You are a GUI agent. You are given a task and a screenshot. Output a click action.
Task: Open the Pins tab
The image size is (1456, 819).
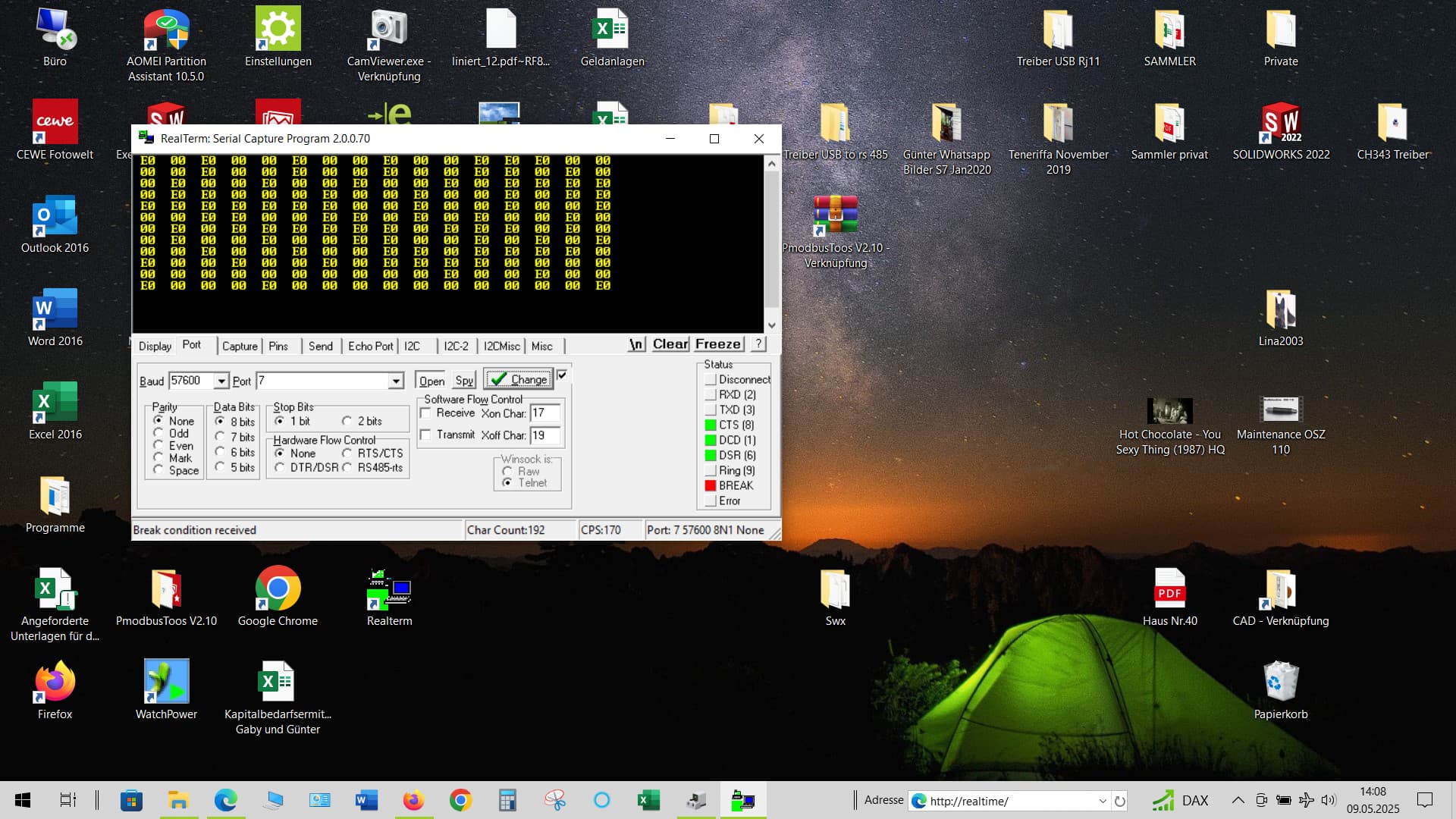(278, 346)
